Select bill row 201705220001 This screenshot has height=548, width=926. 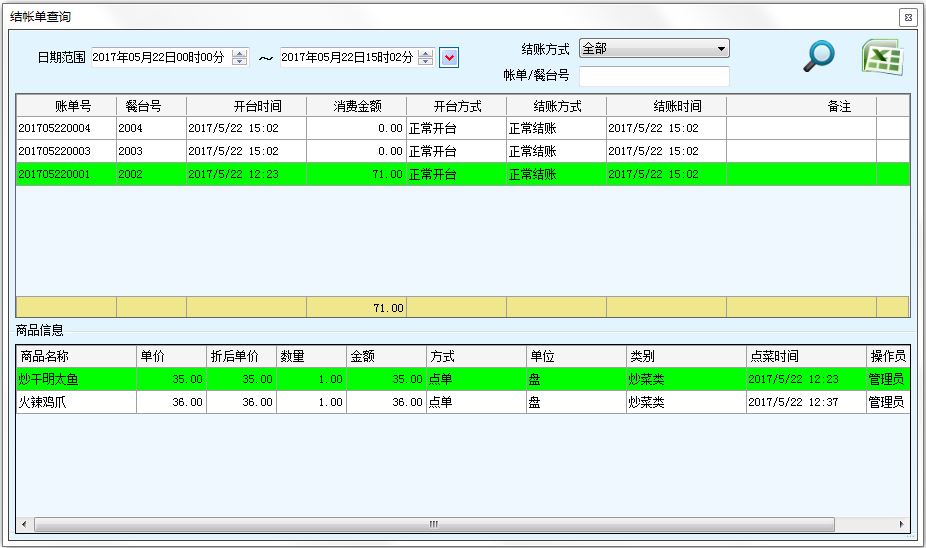(x=463, y=174)
